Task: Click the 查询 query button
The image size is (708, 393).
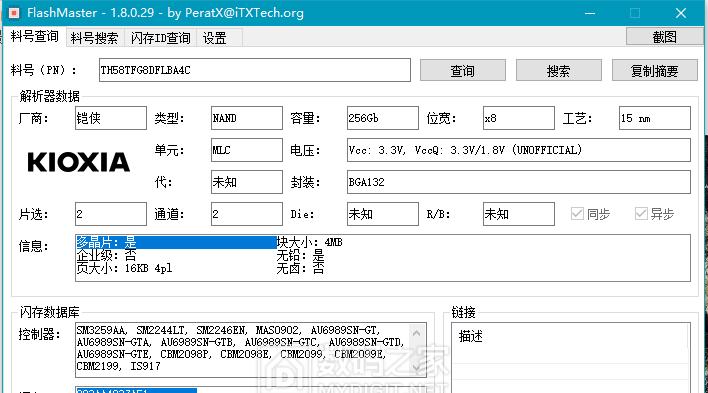Action: [462, 70]
